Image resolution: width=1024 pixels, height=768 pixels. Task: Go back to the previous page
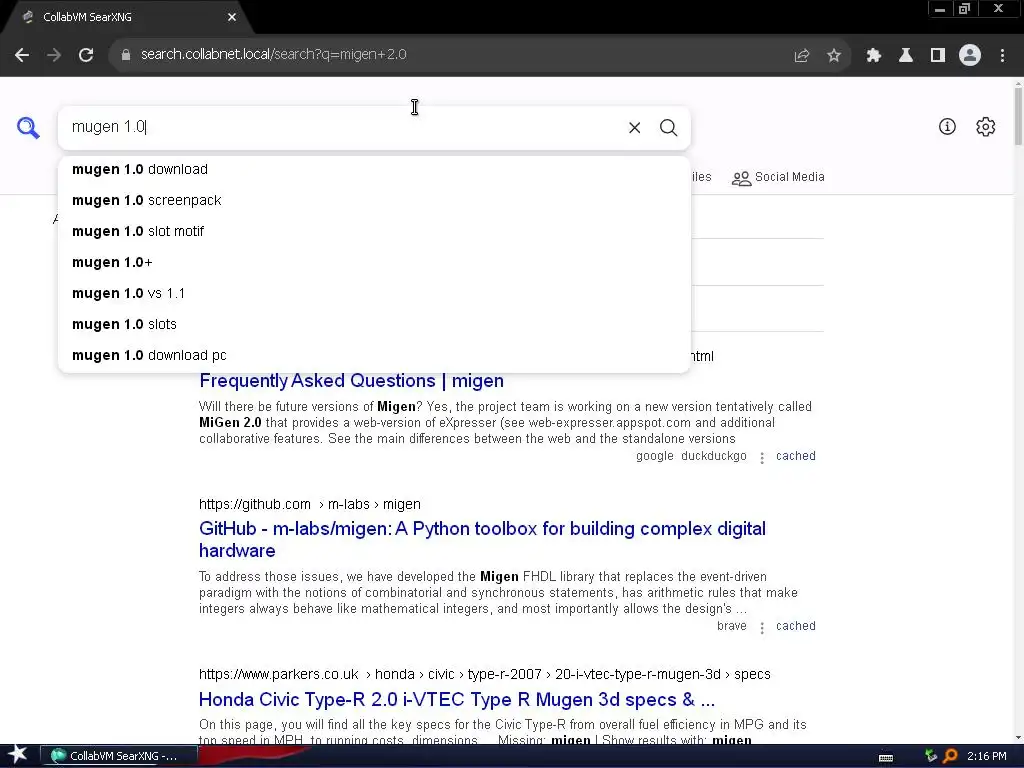[22, 55]
